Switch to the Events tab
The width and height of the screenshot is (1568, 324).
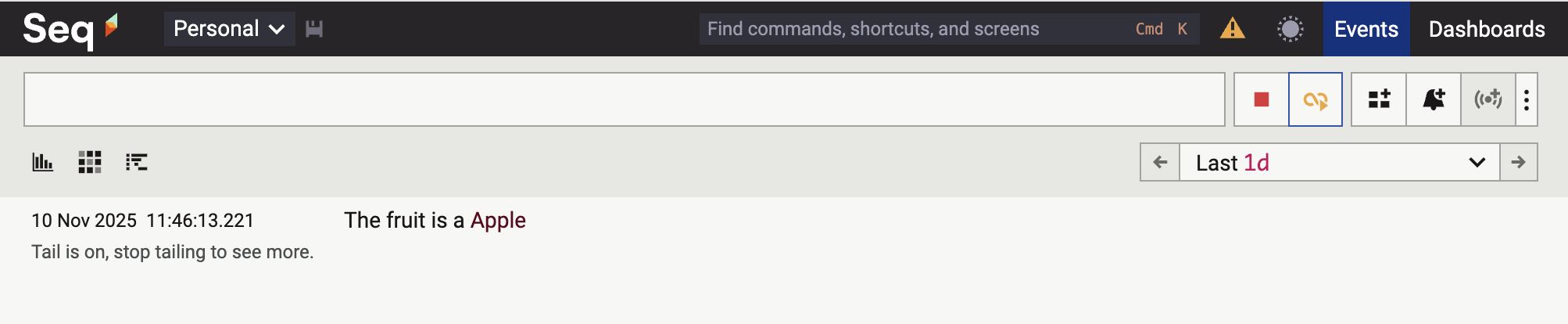[1366, 29]
